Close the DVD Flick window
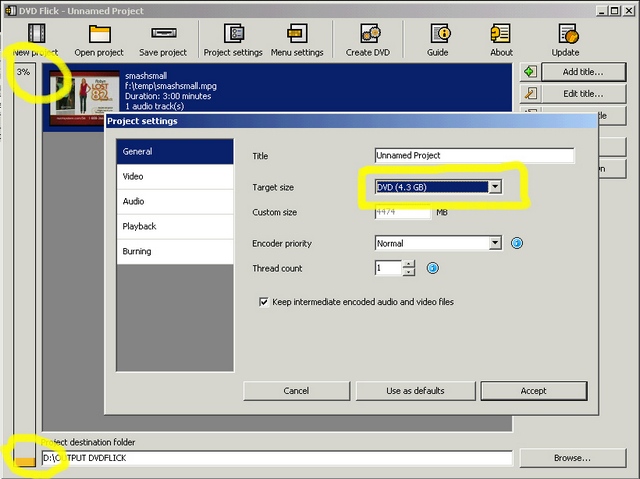This screenshot has height=479, width=640. 629,11
